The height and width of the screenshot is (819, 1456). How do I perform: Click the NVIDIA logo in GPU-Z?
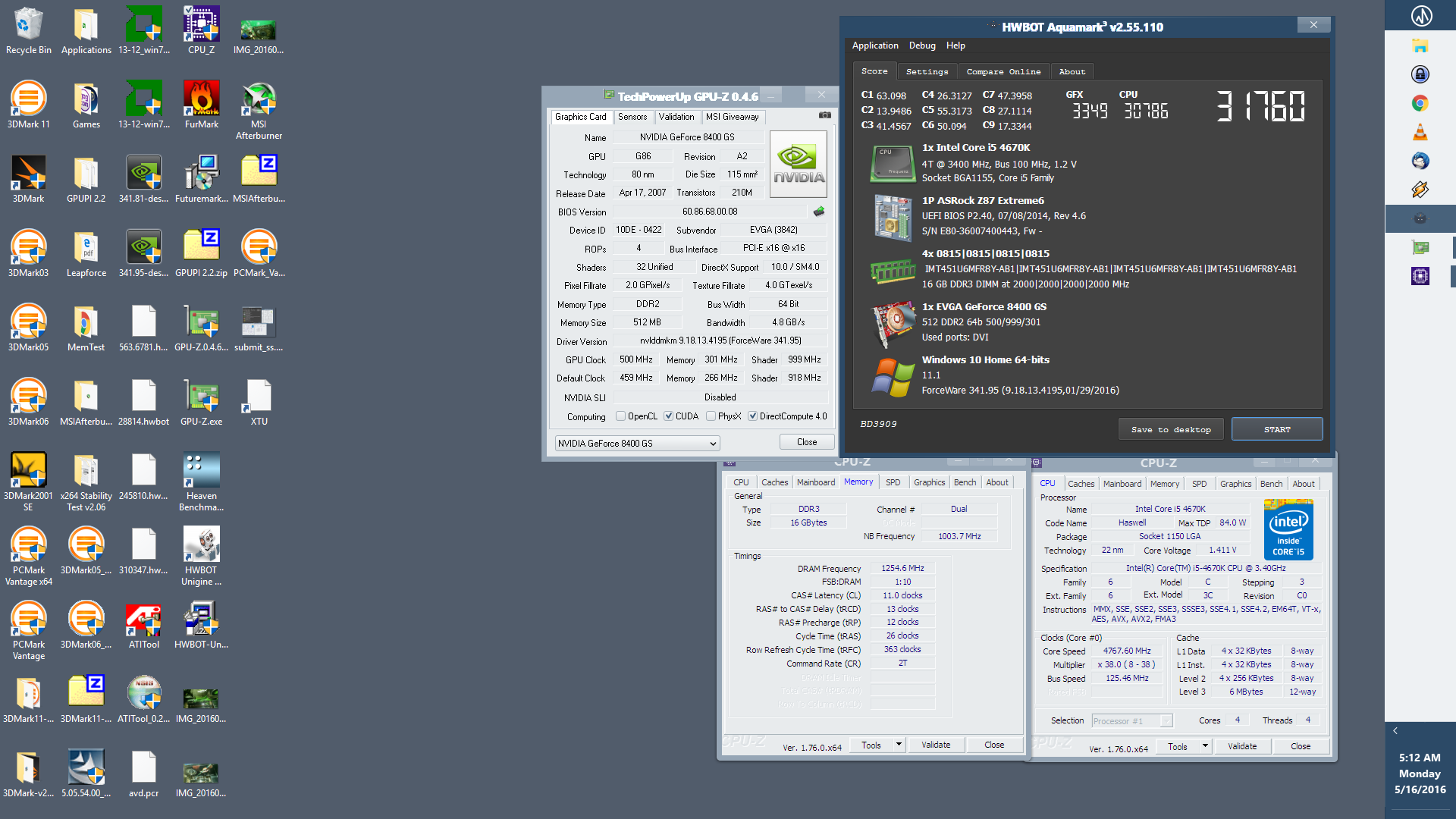pos(799,164)
